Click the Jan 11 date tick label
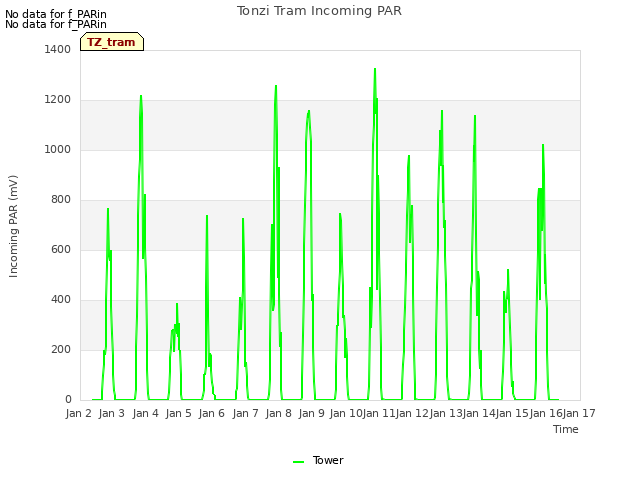The image size is (640, 480). 379,413
